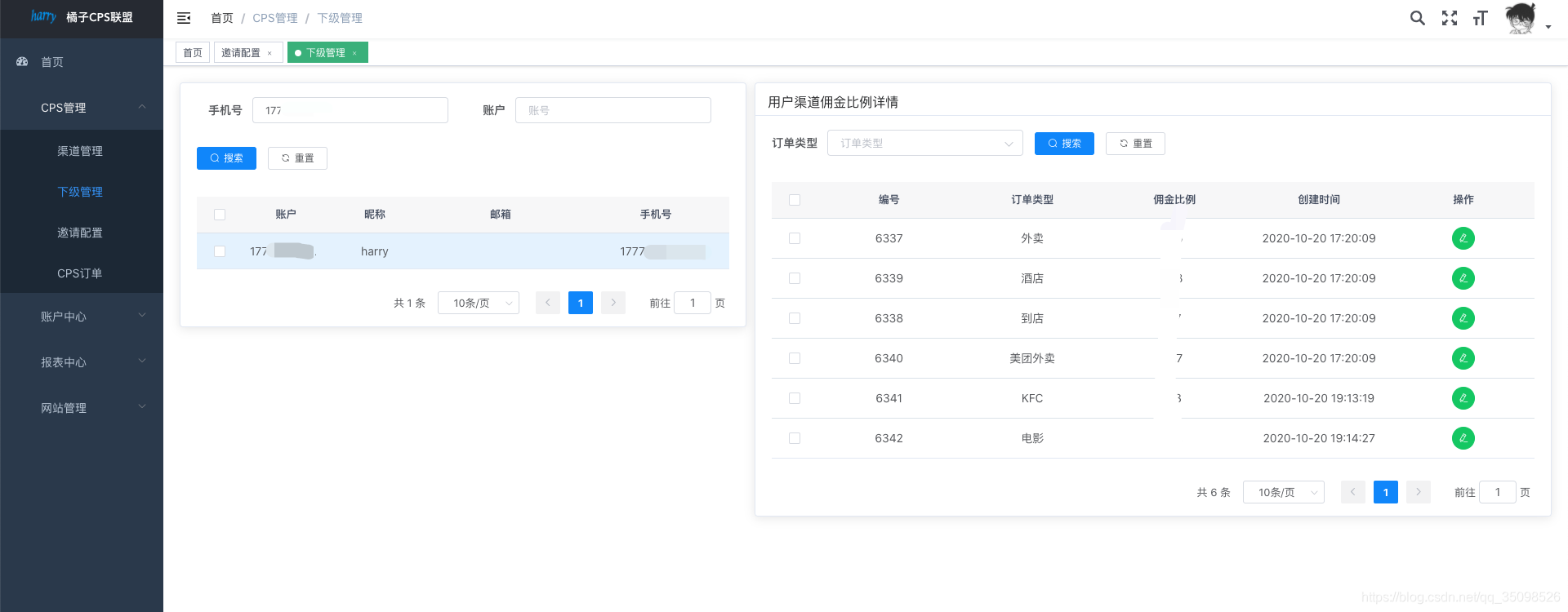Edit commission row 6339 酒店

pyautogui.click(x=1463, y=278)
